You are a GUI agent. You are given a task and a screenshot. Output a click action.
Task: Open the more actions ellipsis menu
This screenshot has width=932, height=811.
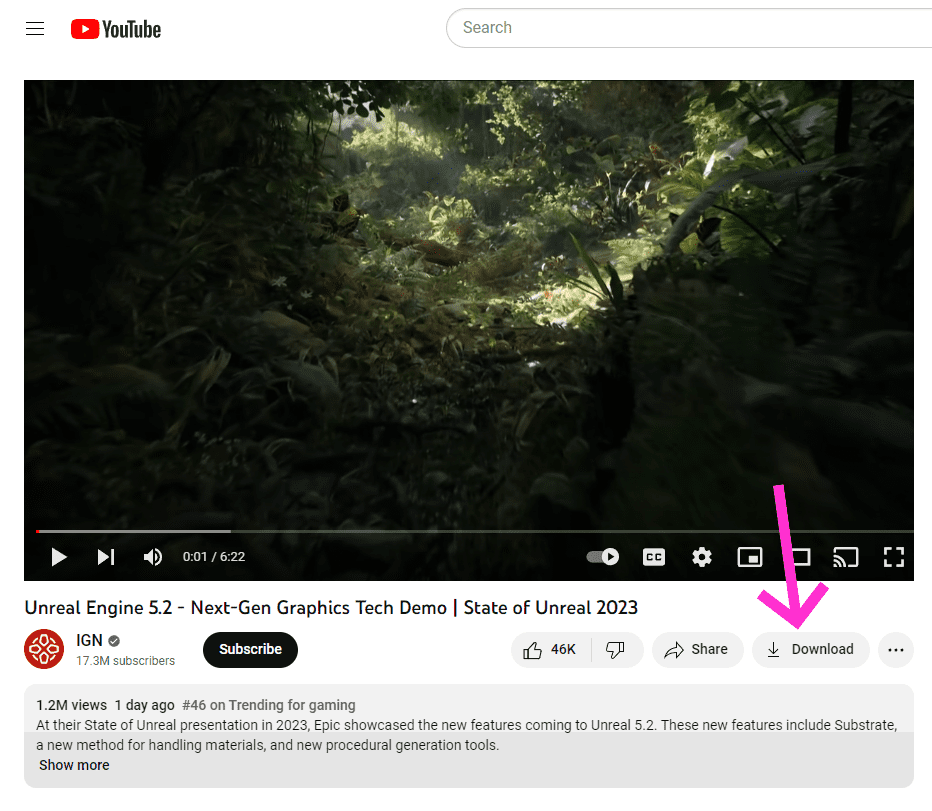[x=896, y=650]
